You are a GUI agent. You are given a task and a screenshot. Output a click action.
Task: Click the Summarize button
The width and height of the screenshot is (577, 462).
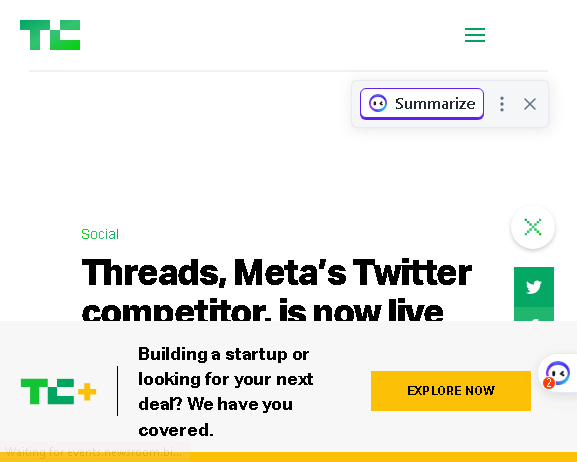click(422, 104)
